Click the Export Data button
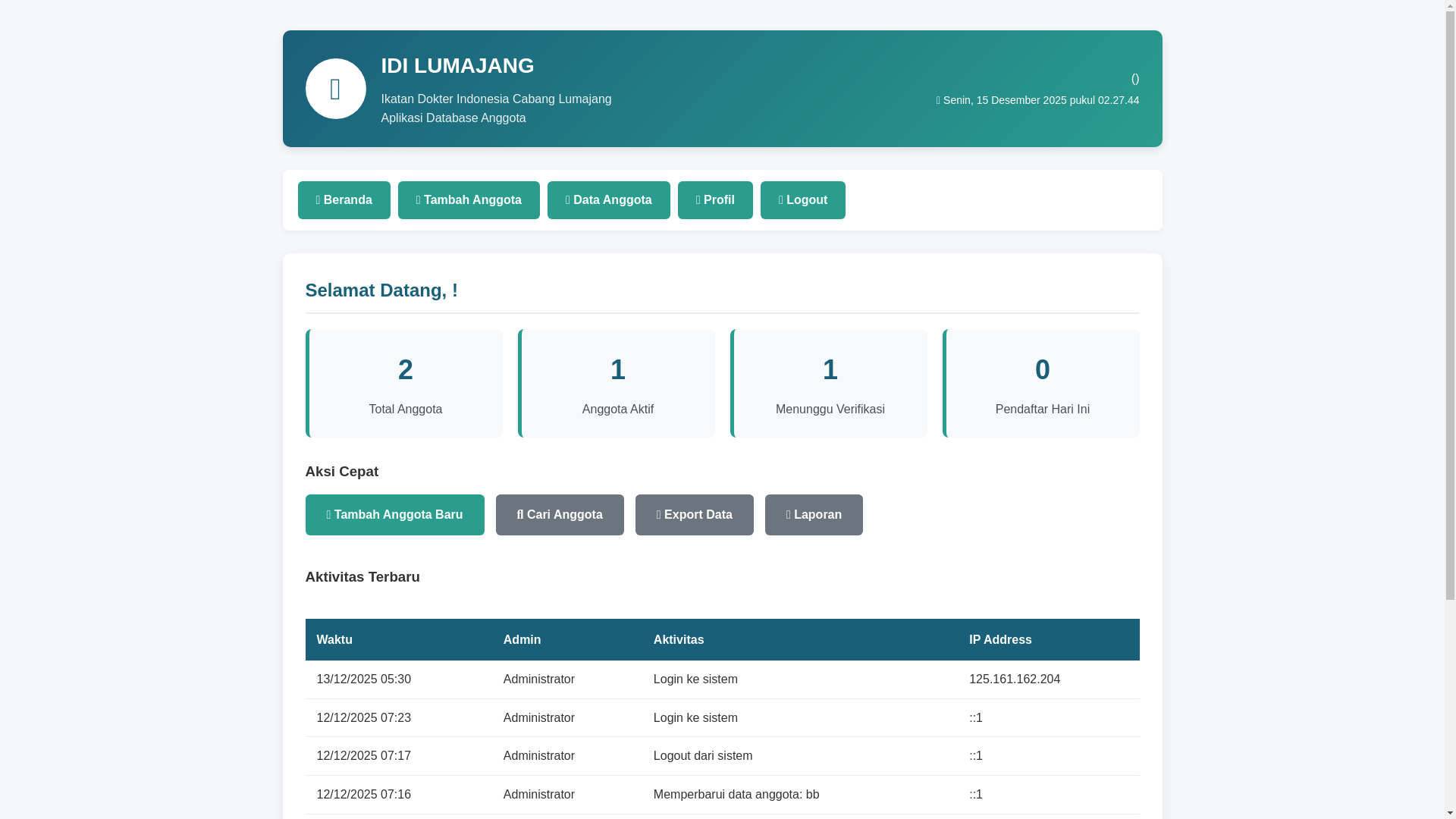 coord(694,515)
